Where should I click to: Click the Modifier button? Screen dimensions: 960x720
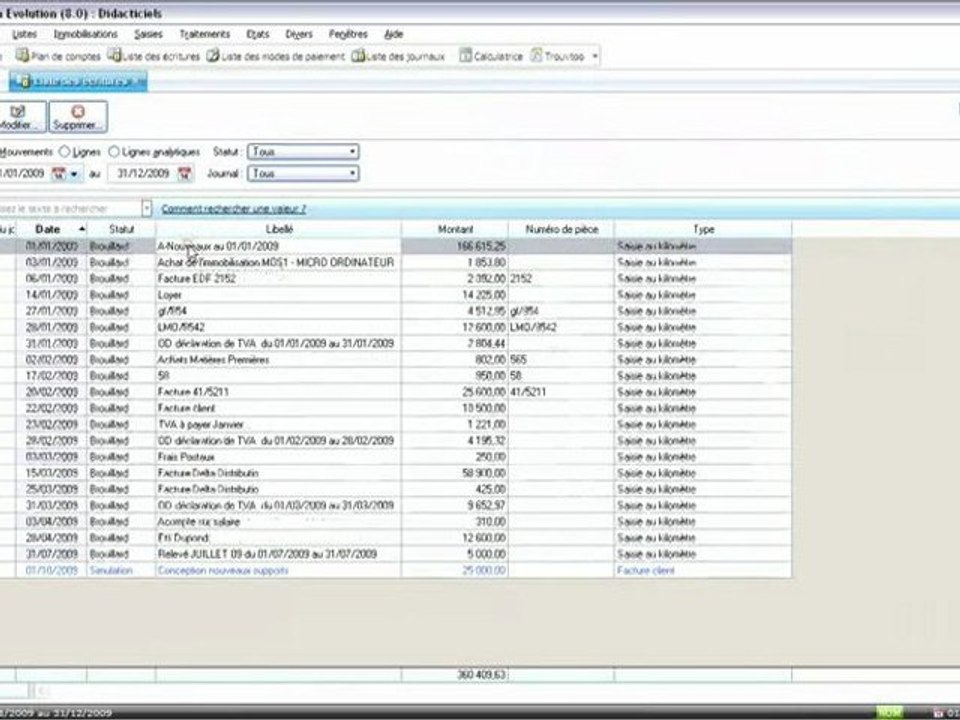point(21,116)
